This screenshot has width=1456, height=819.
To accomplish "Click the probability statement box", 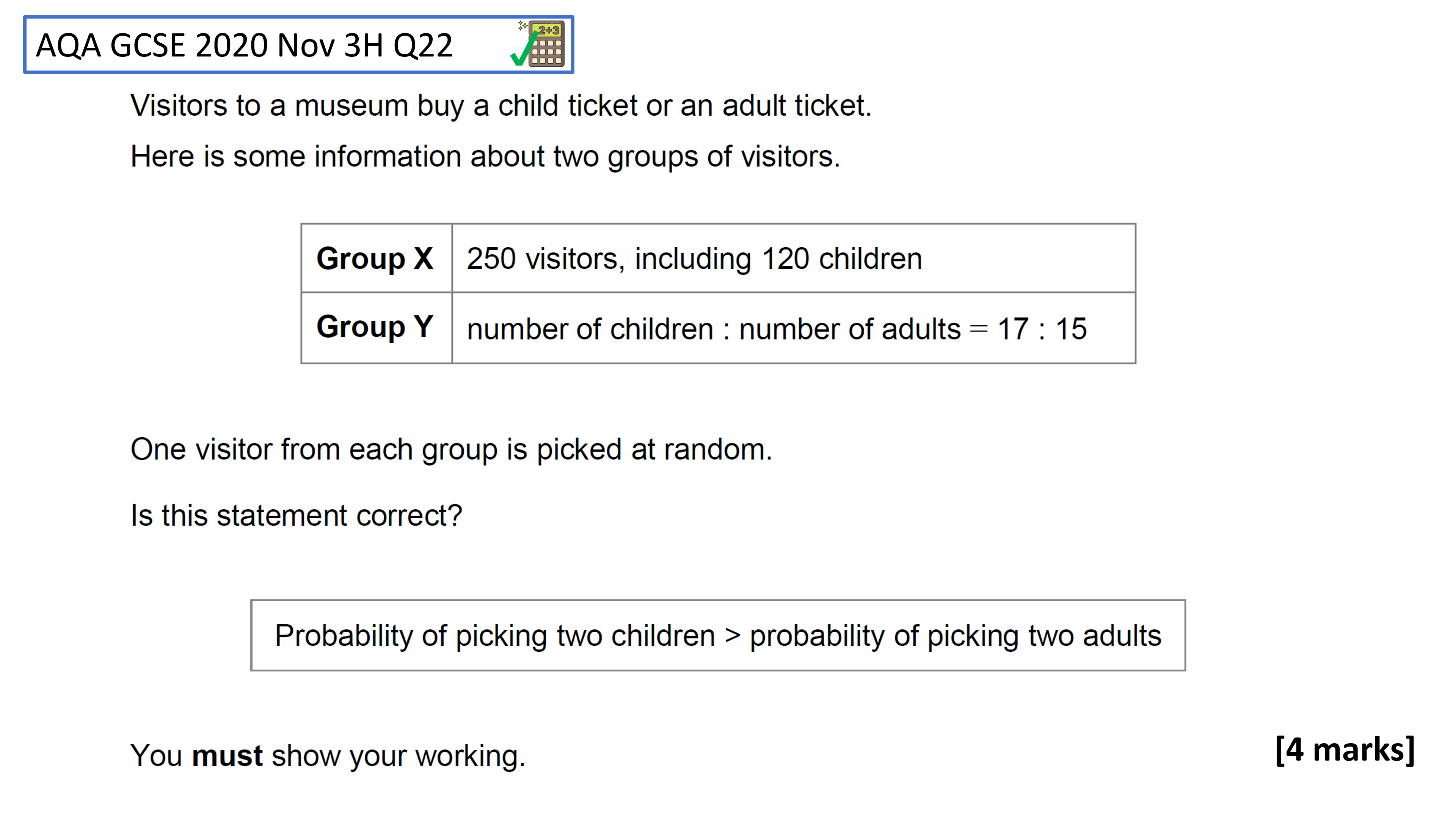I will 718,635.
